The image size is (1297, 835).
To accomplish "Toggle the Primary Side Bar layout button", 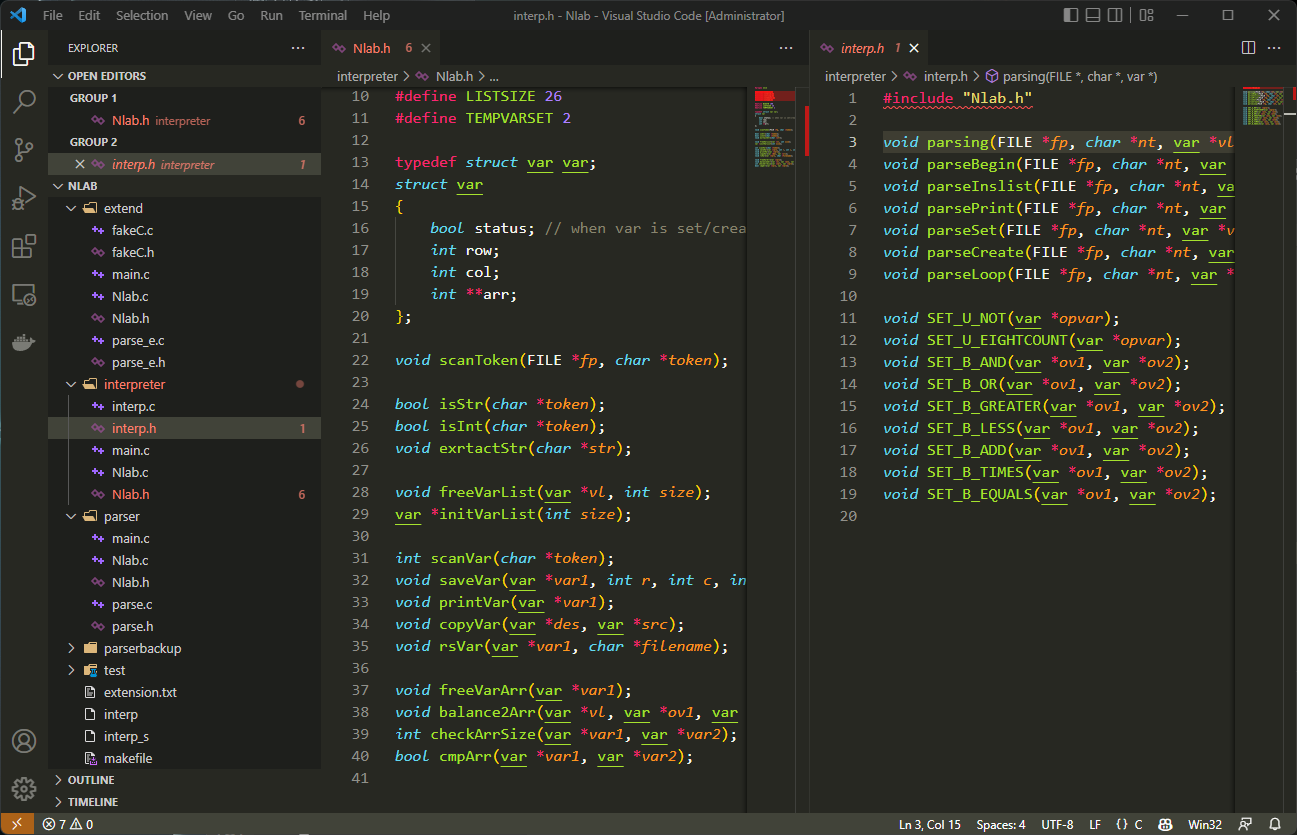I will pyautogui.click(x=1071, y=15).
